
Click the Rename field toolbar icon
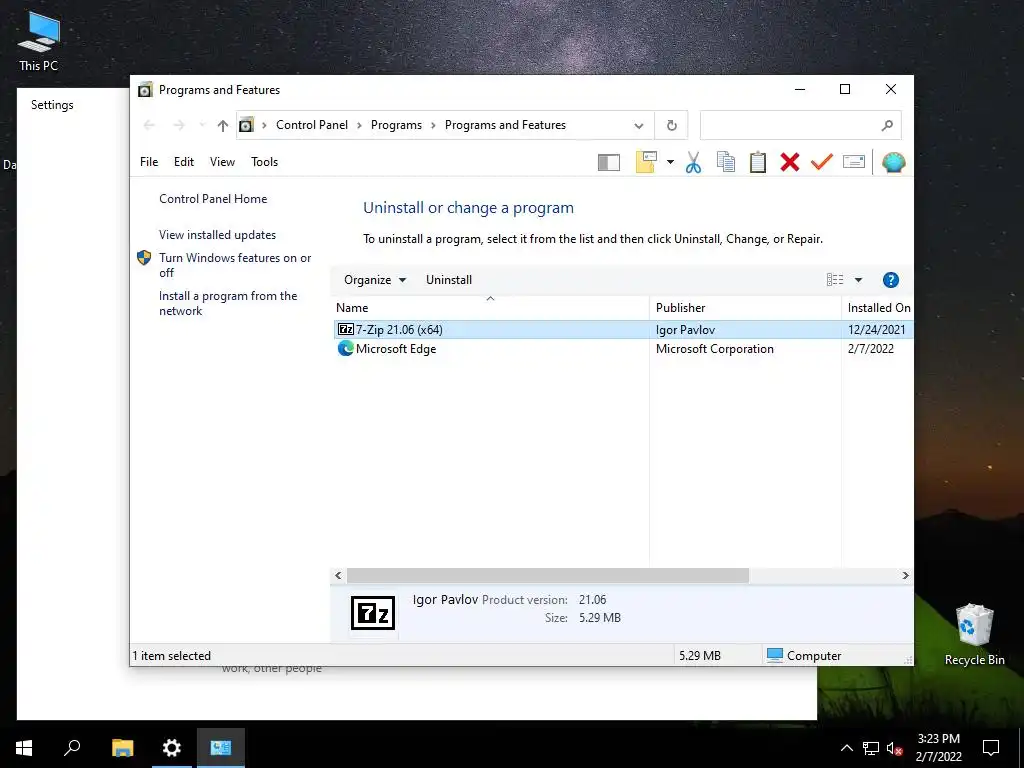pyautogui.click(x=854, y=161)
